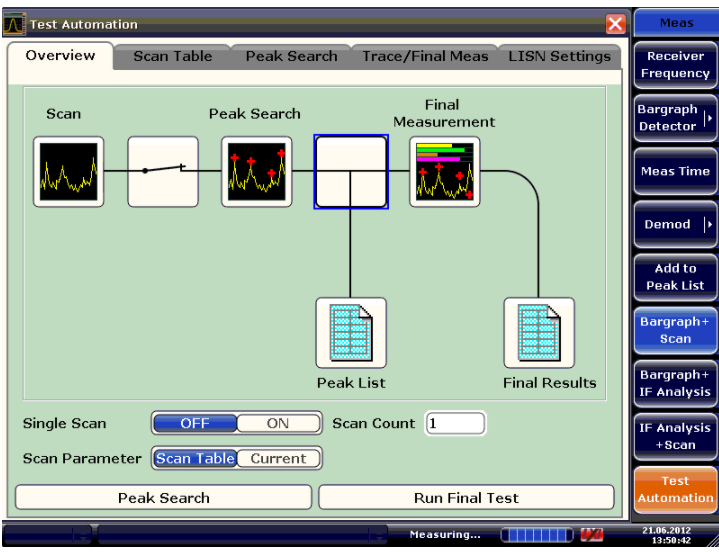The image size is (719, 552).
Task: Open the middle status bar dropdown arrow
Action: 379,536
